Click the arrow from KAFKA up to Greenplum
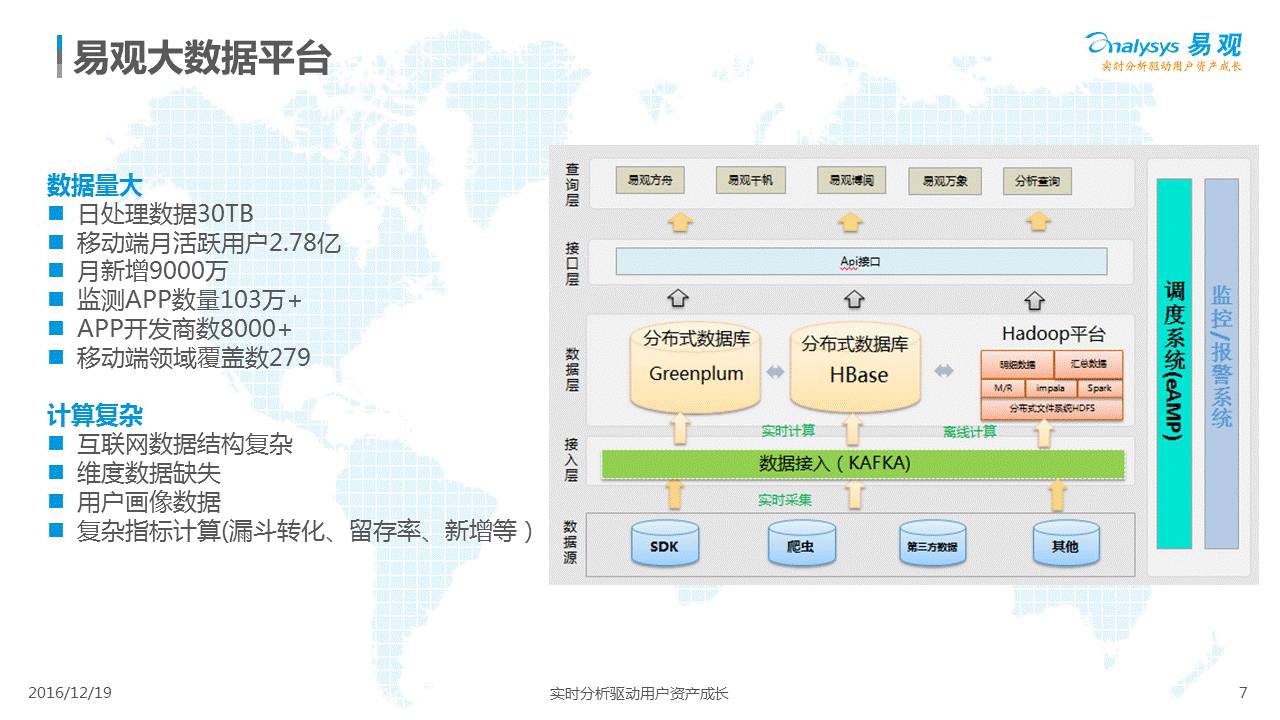 (679, 430)
